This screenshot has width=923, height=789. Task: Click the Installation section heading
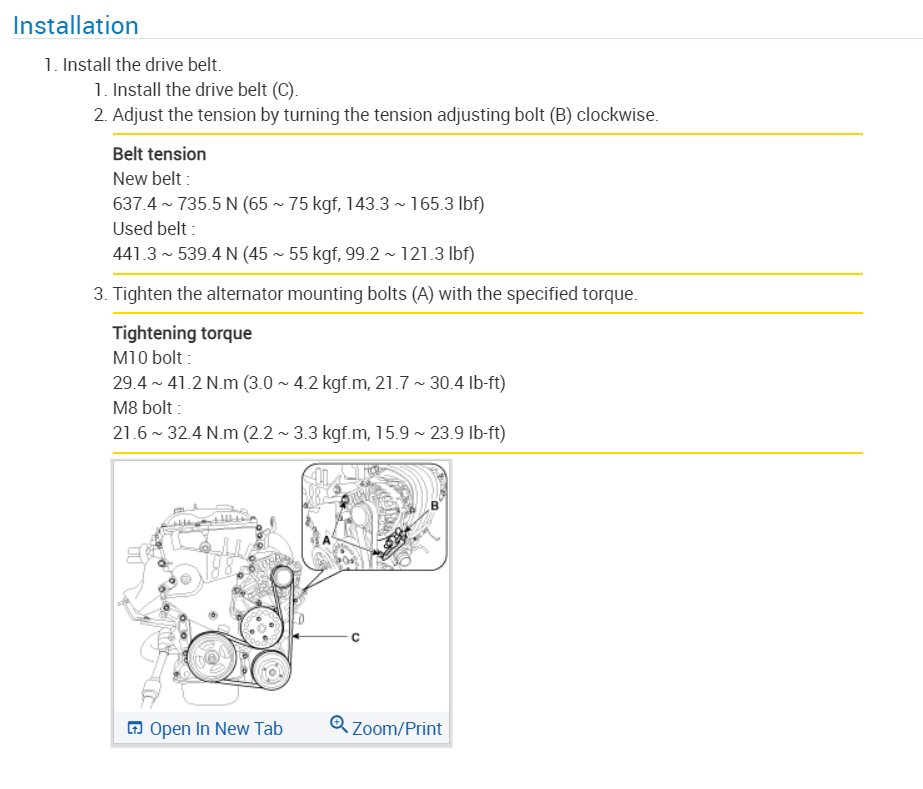tap(76, 25)
